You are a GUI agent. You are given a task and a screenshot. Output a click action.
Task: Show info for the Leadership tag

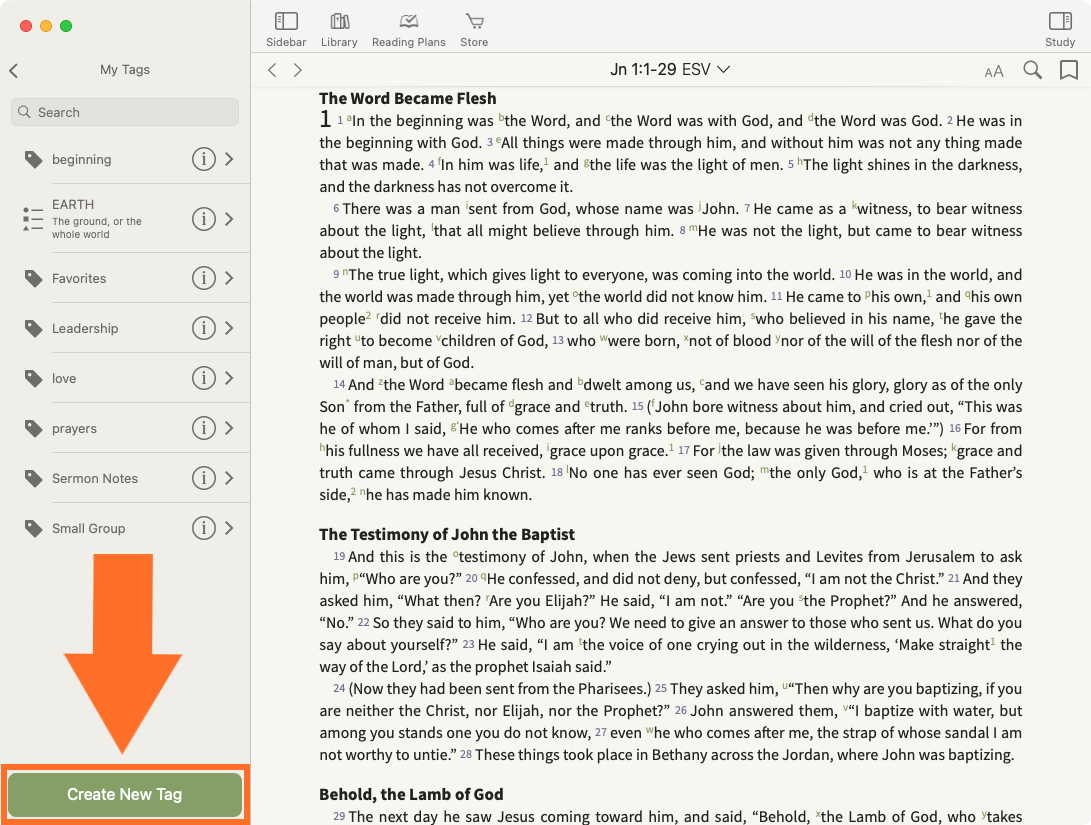(x=204, y=328)
